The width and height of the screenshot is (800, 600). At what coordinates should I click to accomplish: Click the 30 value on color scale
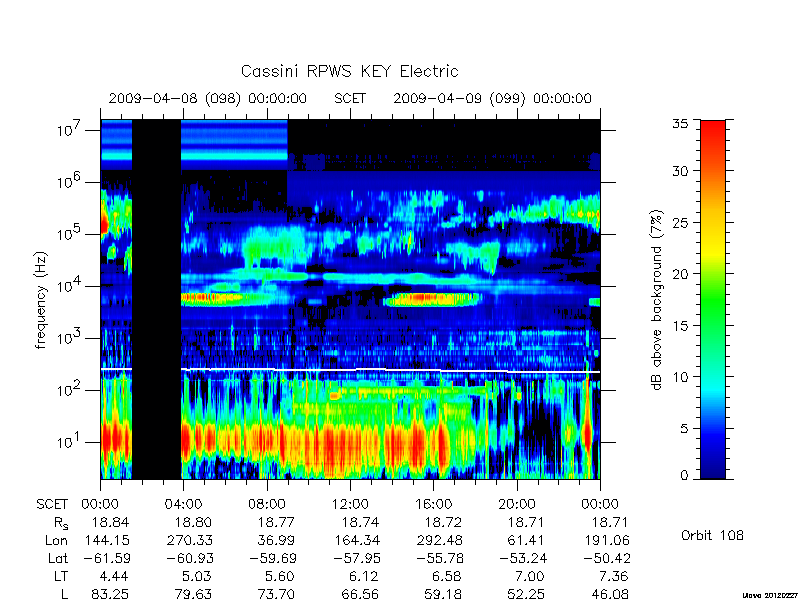pyautogui.click(x=680, y=170)
